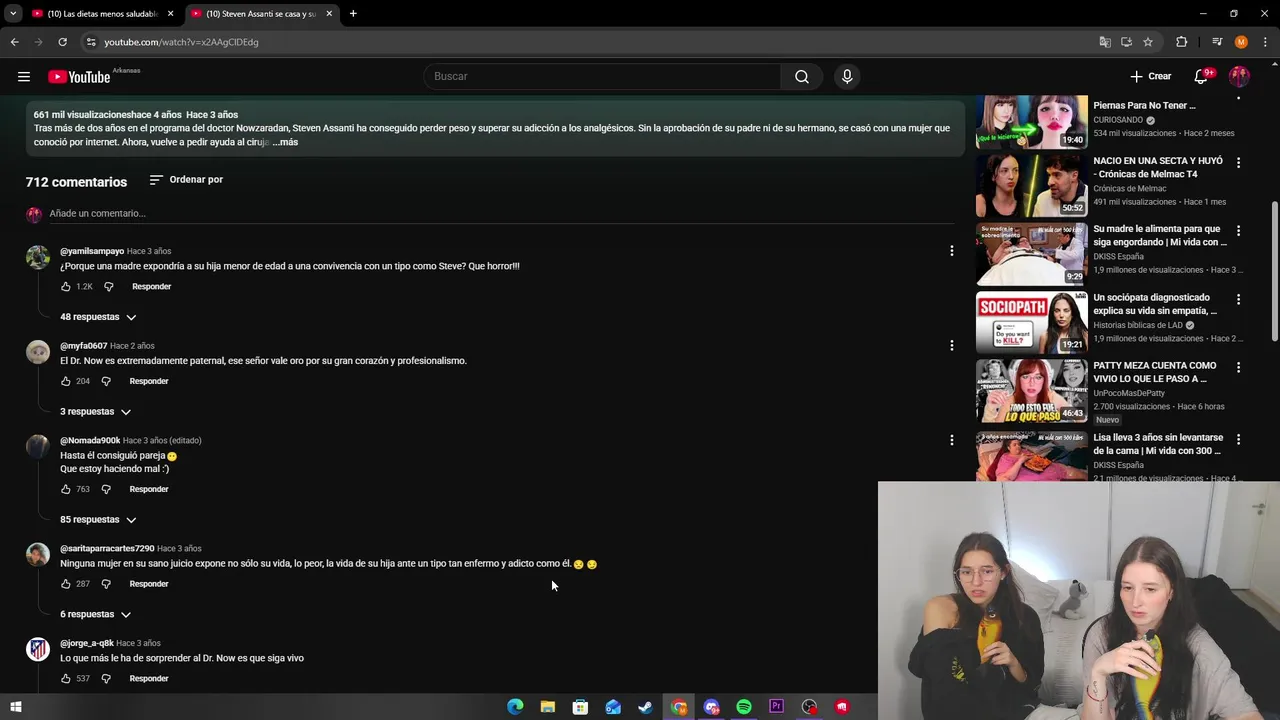
Task: Open options for NACIO EN UNA SECTA video
Action: [1238, 162]
